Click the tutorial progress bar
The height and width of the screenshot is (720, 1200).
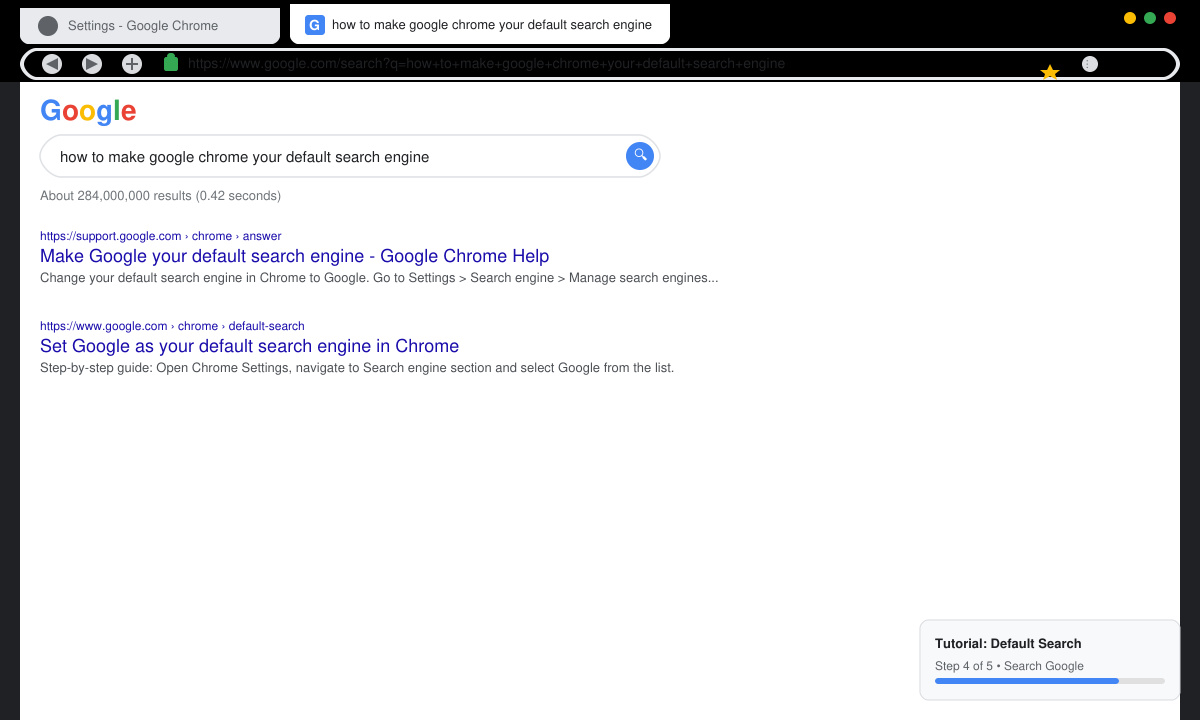point(1050,681)
